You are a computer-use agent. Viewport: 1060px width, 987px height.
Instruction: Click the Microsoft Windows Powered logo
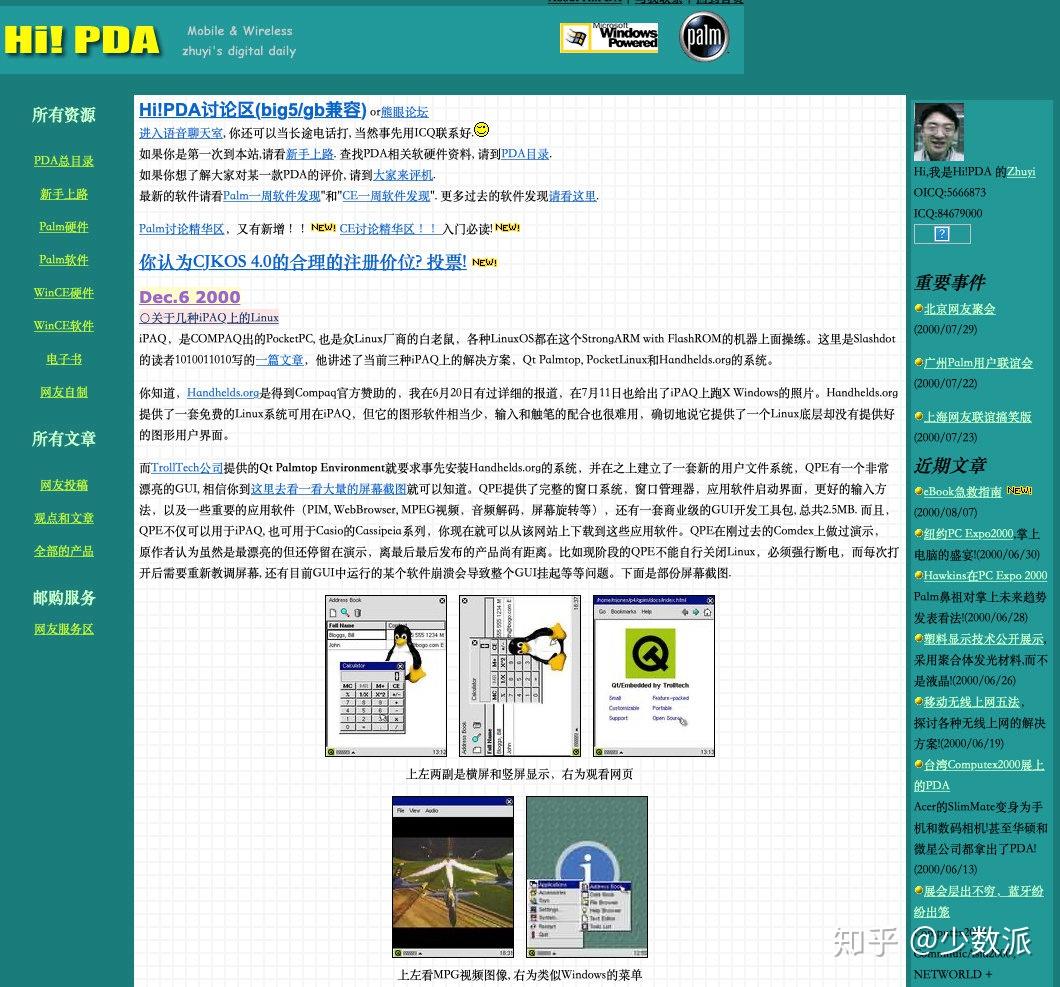tap(609, 38)
